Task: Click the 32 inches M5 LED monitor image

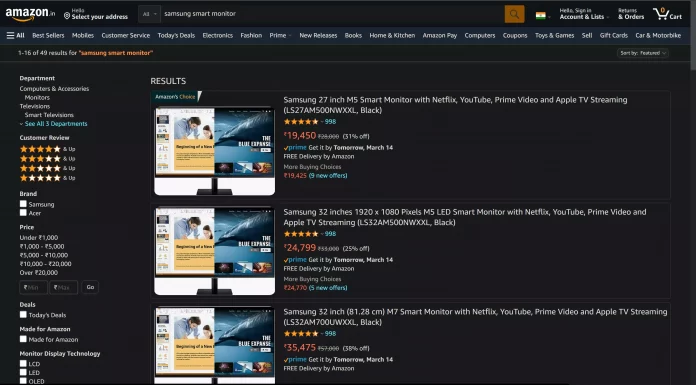Action: coord(214,251)
